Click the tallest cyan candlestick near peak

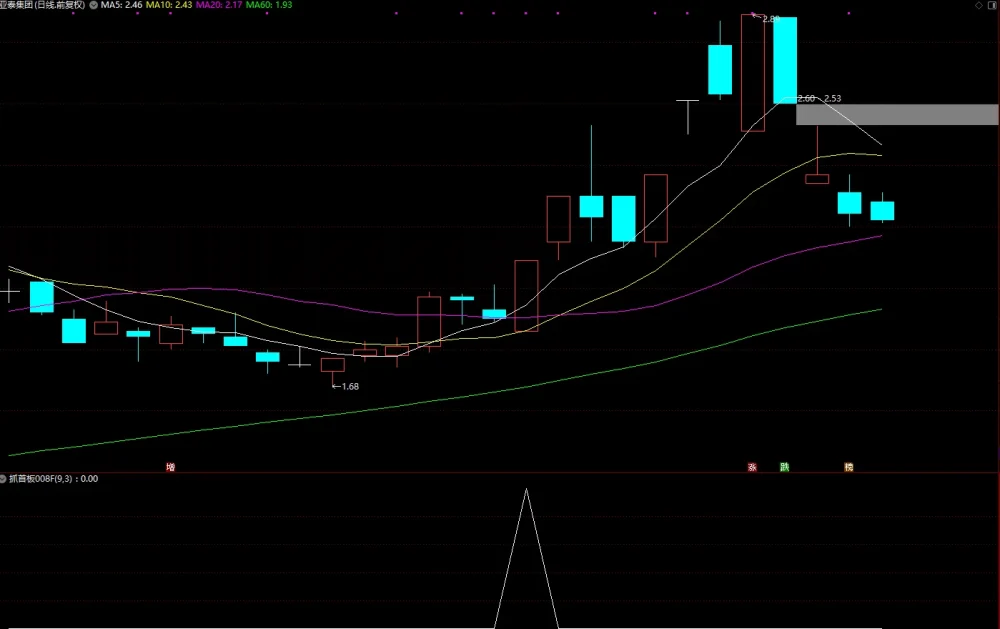point(785,61)
